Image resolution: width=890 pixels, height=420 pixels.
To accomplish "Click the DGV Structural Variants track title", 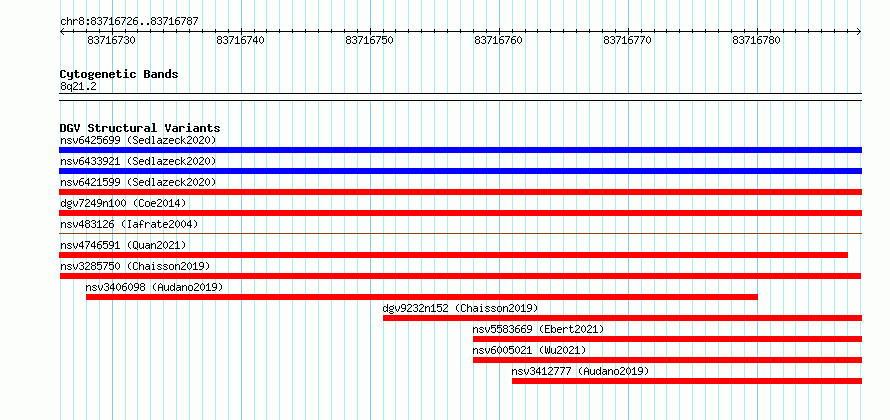I will pos(140,128).
